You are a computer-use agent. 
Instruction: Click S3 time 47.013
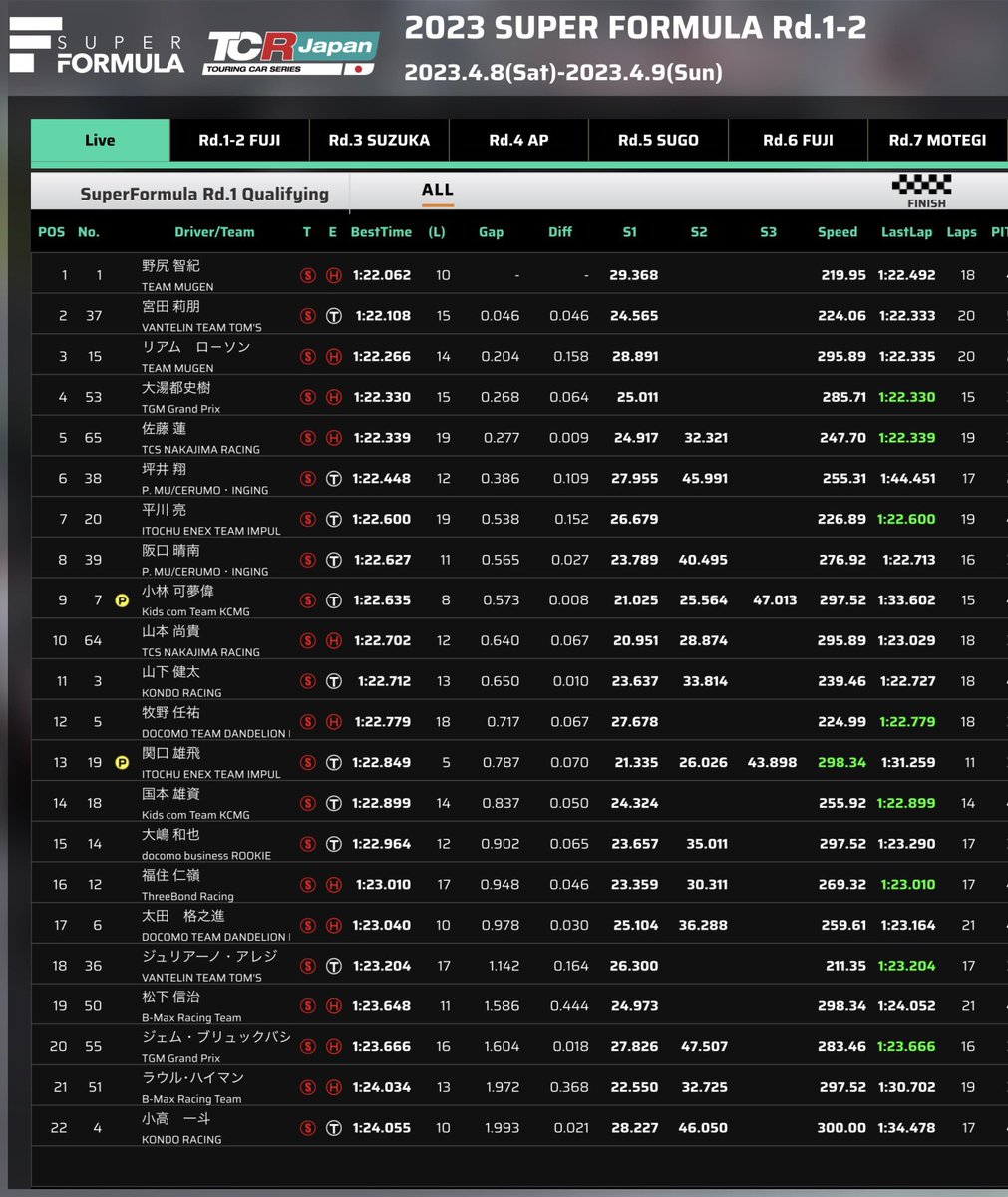tap(773, 600)
